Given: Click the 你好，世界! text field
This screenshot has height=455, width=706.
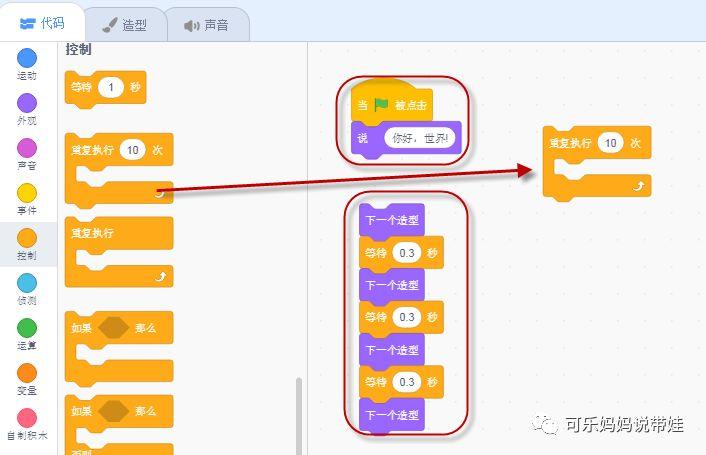Looking at the screenshot, I should click(420, 138).
